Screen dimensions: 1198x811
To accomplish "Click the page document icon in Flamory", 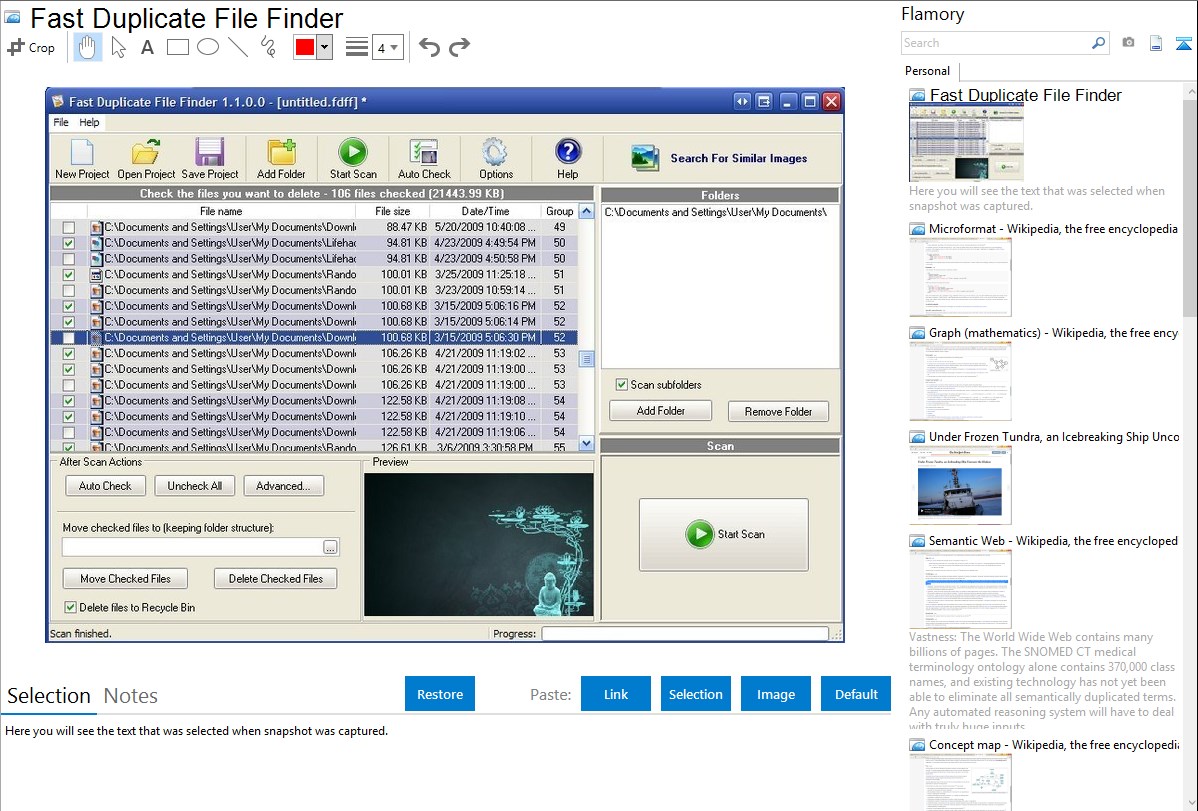I will pyautogui.click(x=1156, y=43).
